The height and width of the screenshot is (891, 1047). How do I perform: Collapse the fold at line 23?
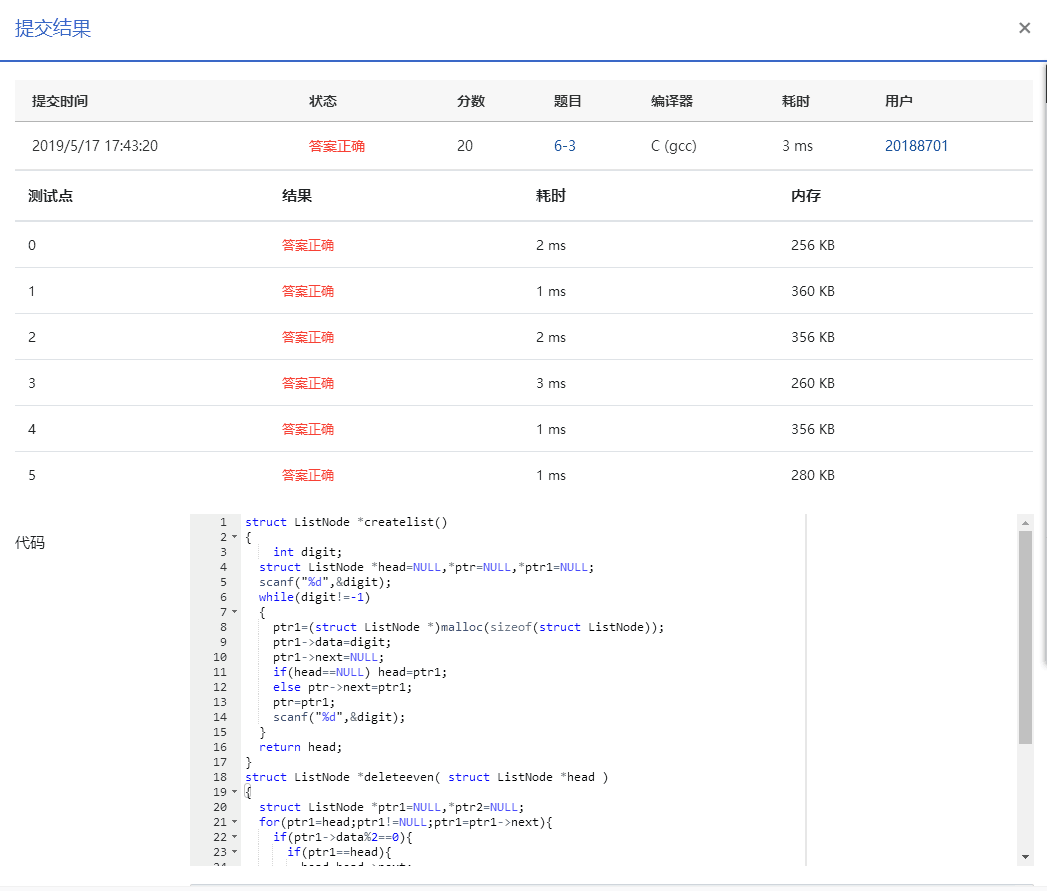[x=234, y=852]
